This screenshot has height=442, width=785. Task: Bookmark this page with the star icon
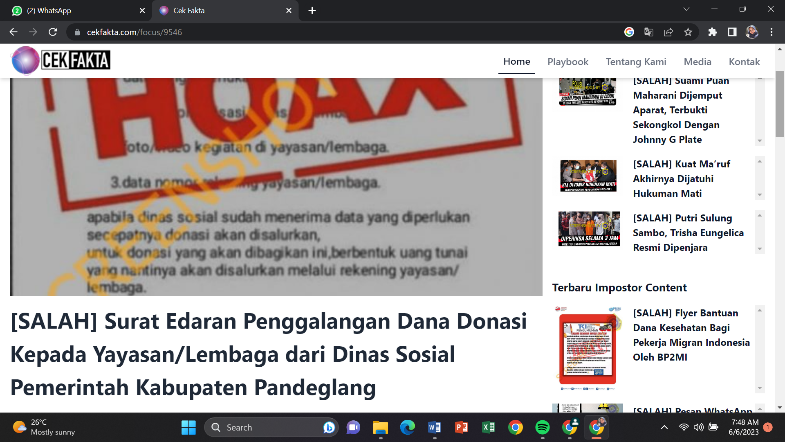point(688,31)
